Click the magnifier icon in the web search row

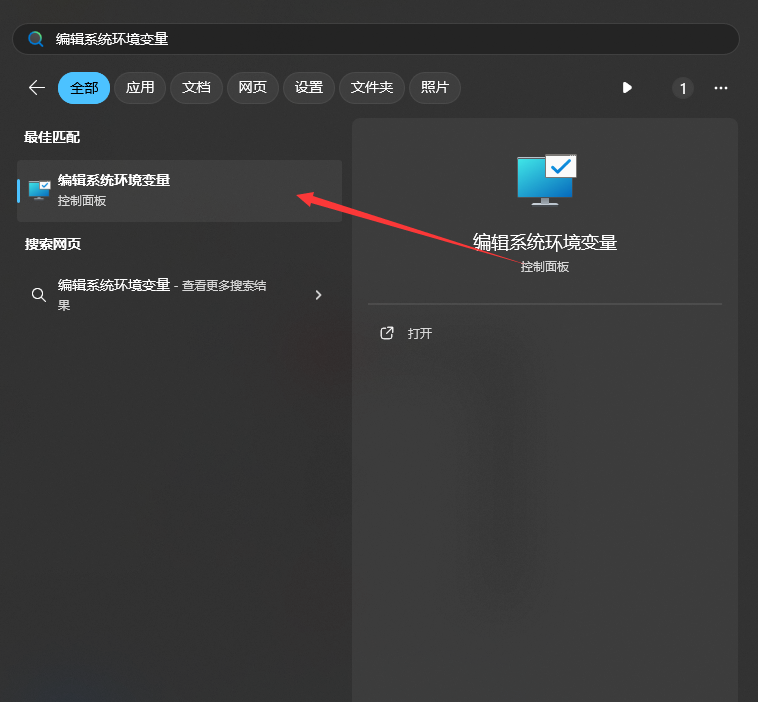[39, 295]
